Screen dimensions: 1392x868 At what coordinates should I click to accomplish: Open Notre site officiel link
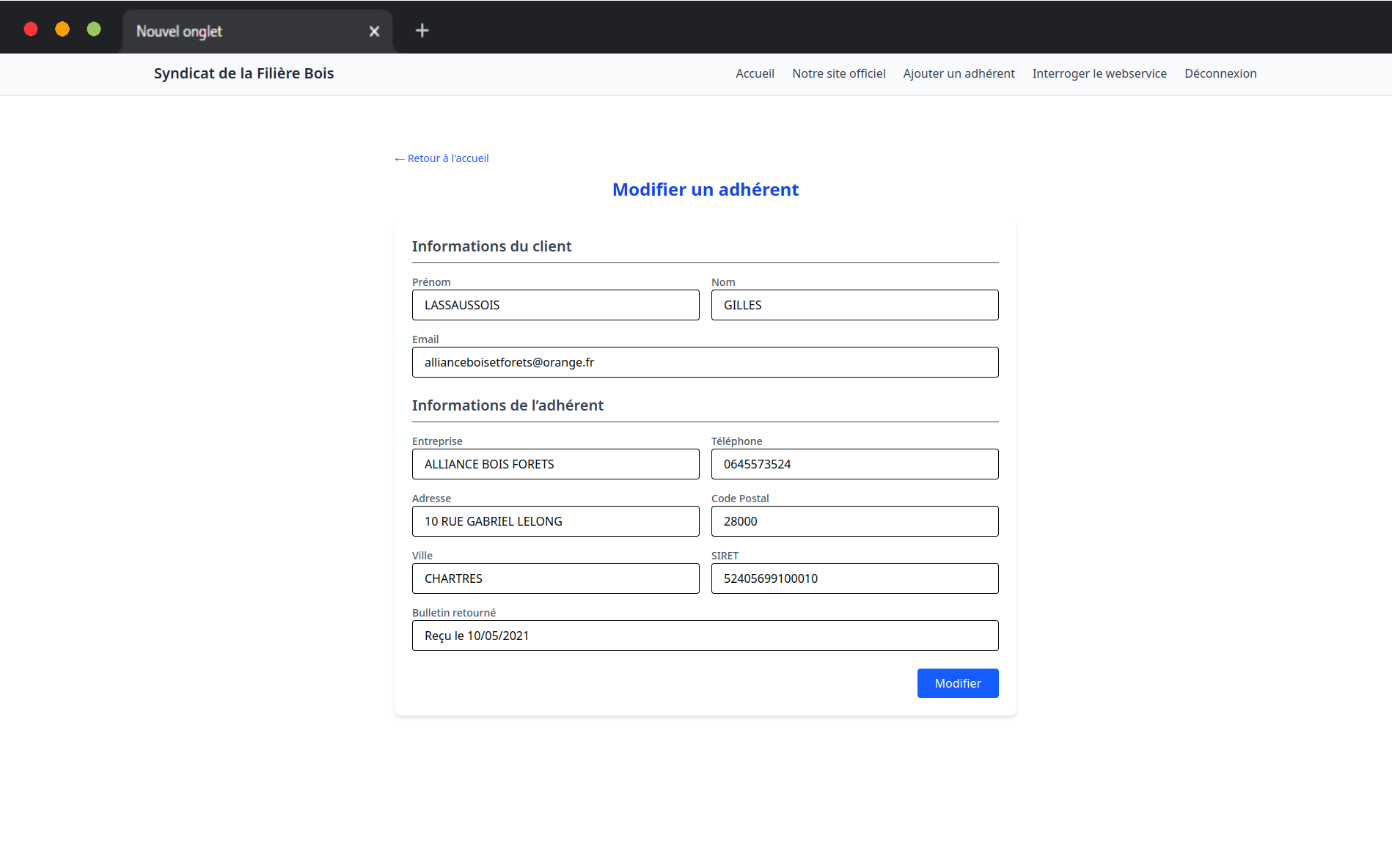point(838,73)
